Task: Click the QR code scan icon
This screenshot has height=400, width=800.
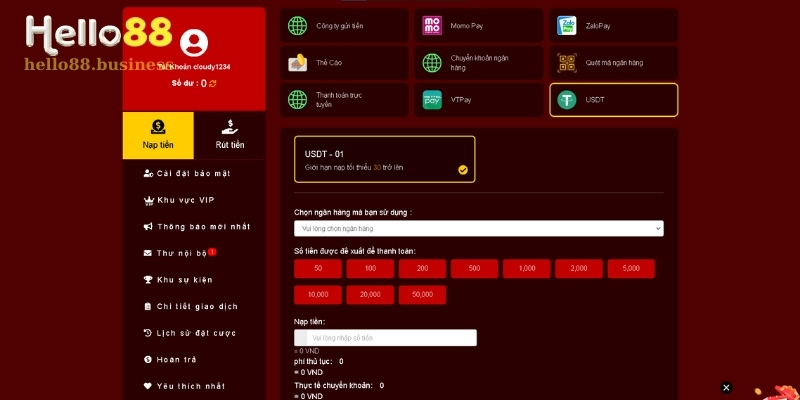Action: point(566,63)
